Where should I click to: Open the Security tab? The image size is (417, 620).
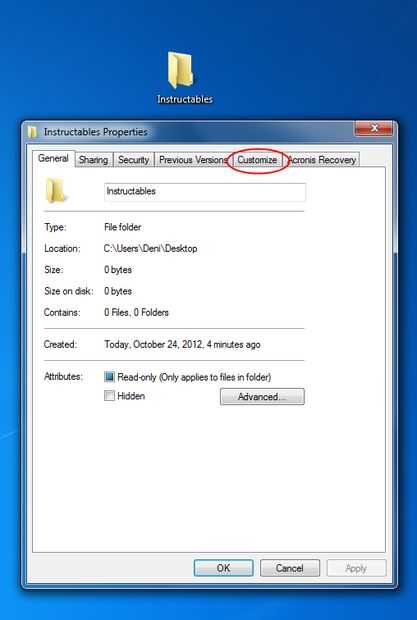(134, 160)
